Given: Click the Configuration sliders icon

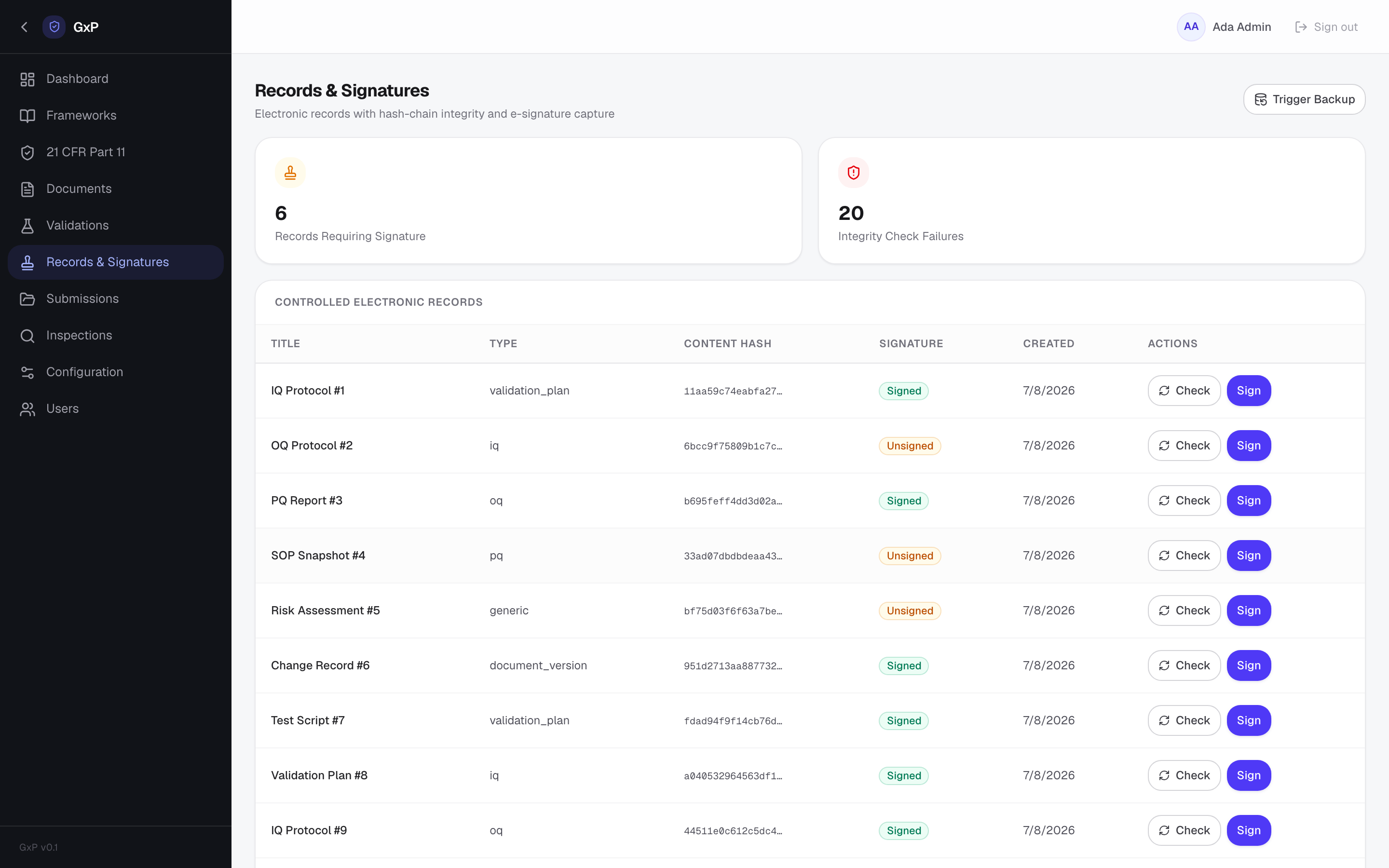Looking at the screenshot, I should [27, 373].
